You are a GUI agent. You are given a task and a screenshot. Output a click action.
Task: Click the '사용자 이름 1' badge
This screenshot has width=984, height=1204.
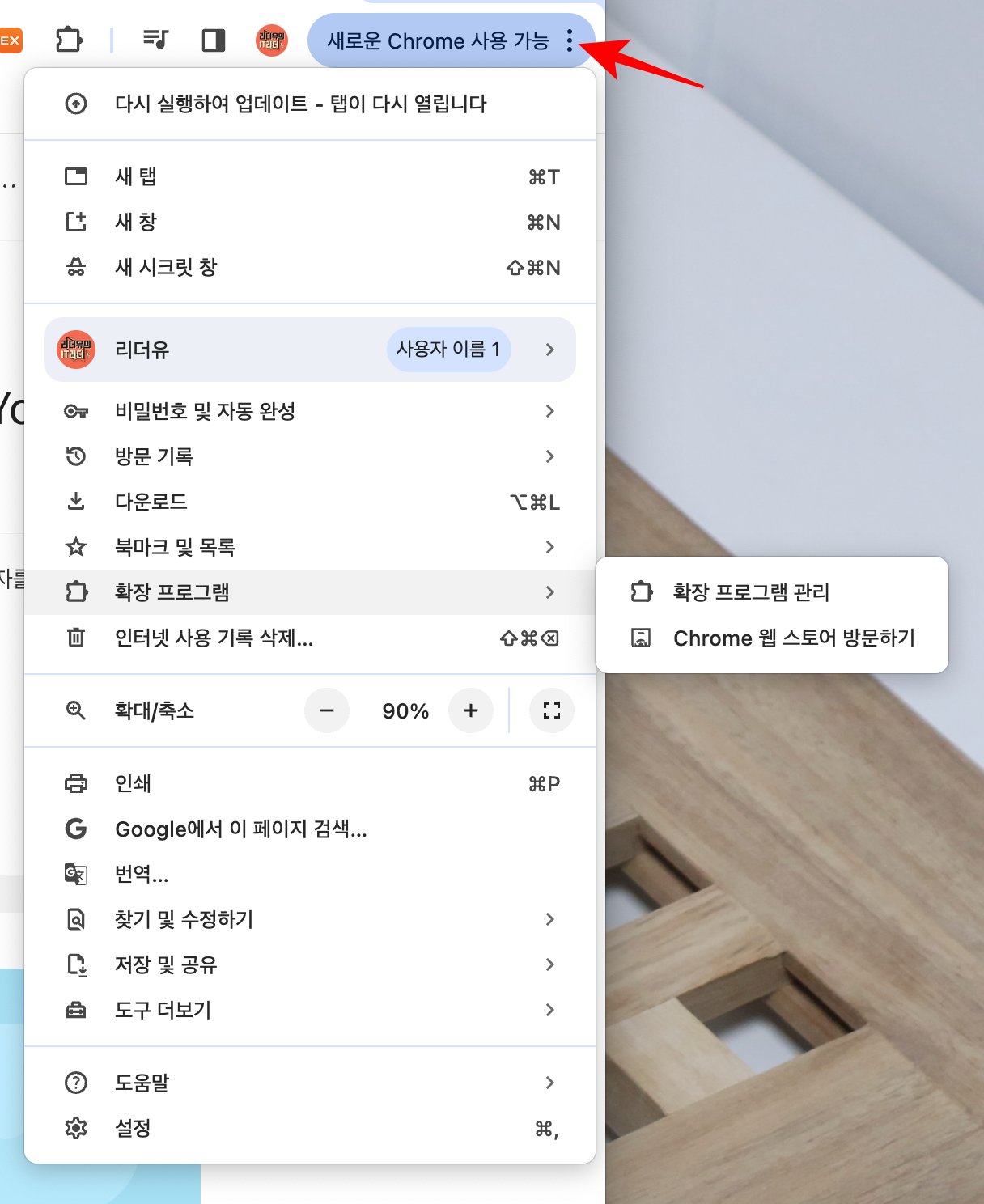click(449, 350)
